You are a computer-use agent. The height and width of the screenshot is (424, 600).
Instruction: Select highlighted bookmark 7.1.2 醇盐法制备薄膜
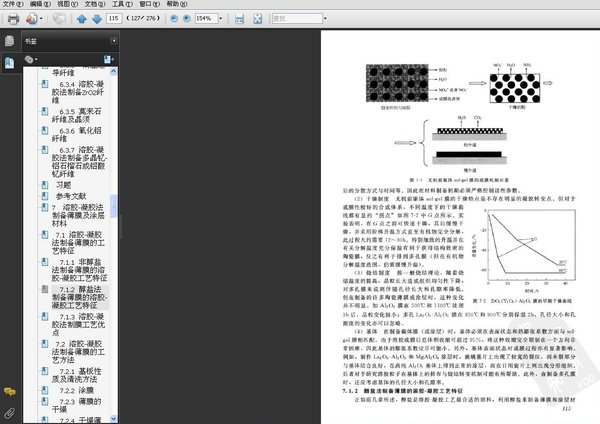(x=80, y=297)
